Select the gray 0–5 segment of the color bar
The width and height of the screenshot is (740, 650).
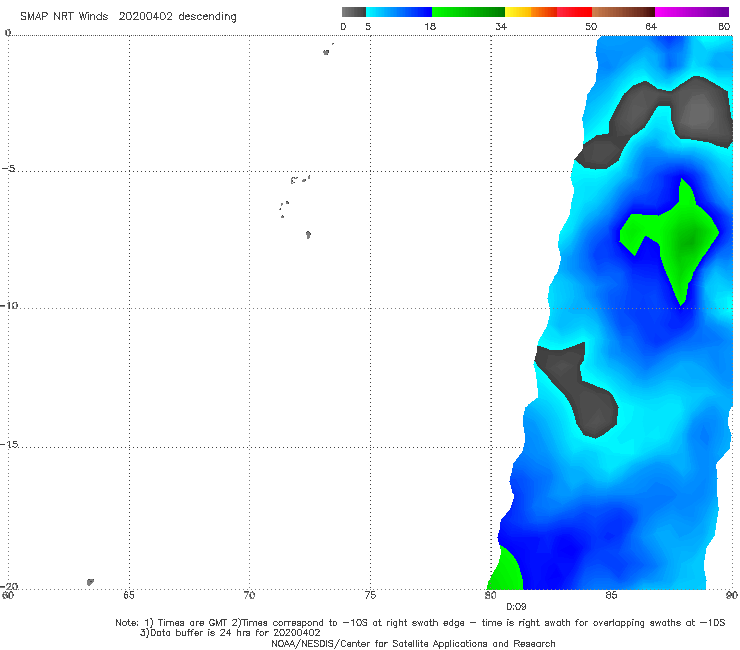(354, 12)
